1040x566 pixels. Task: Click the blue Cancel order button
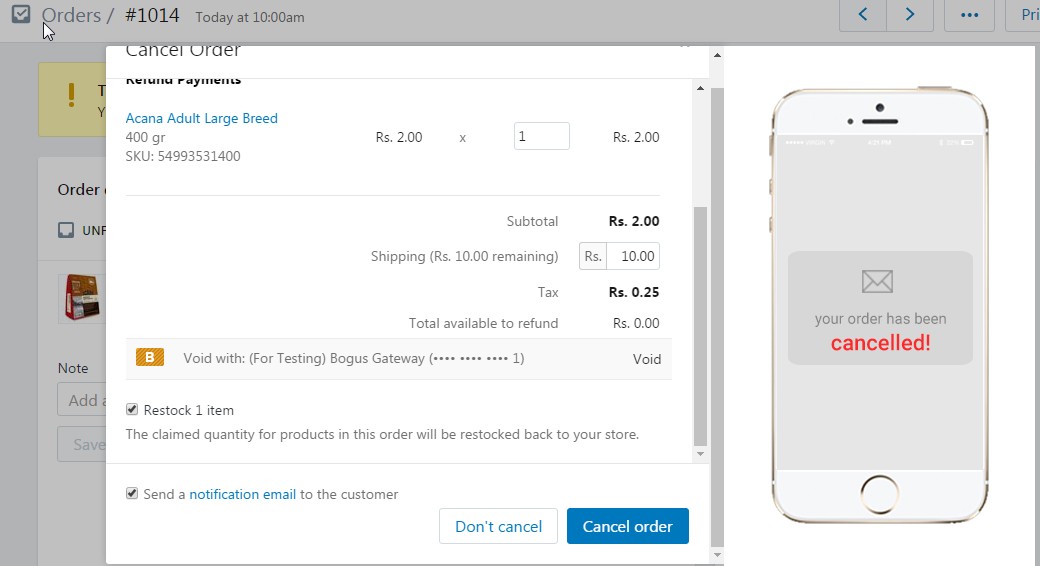627,526
